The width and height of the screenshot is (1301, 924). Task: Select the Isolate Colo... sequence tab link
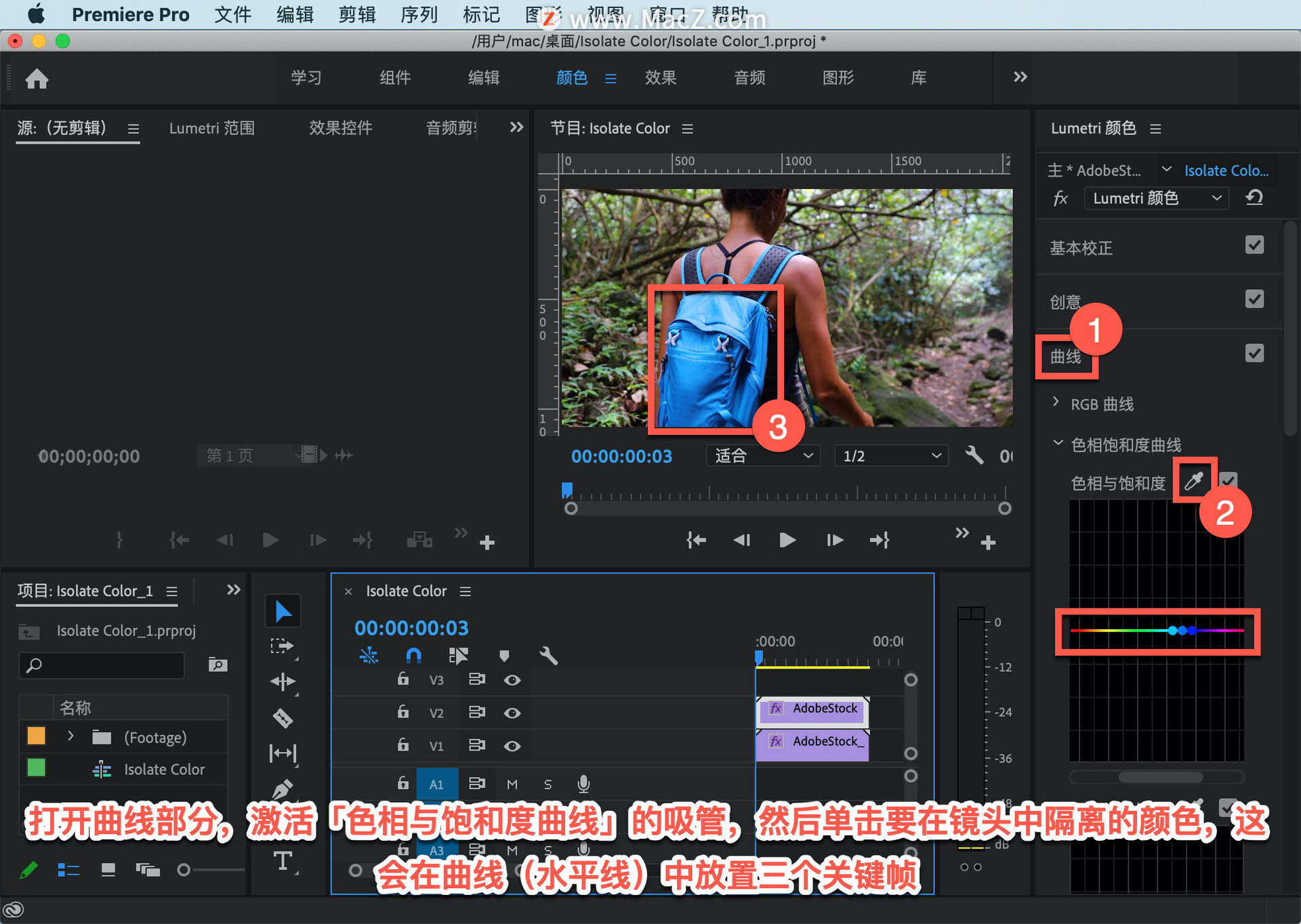click(1226, 171)
